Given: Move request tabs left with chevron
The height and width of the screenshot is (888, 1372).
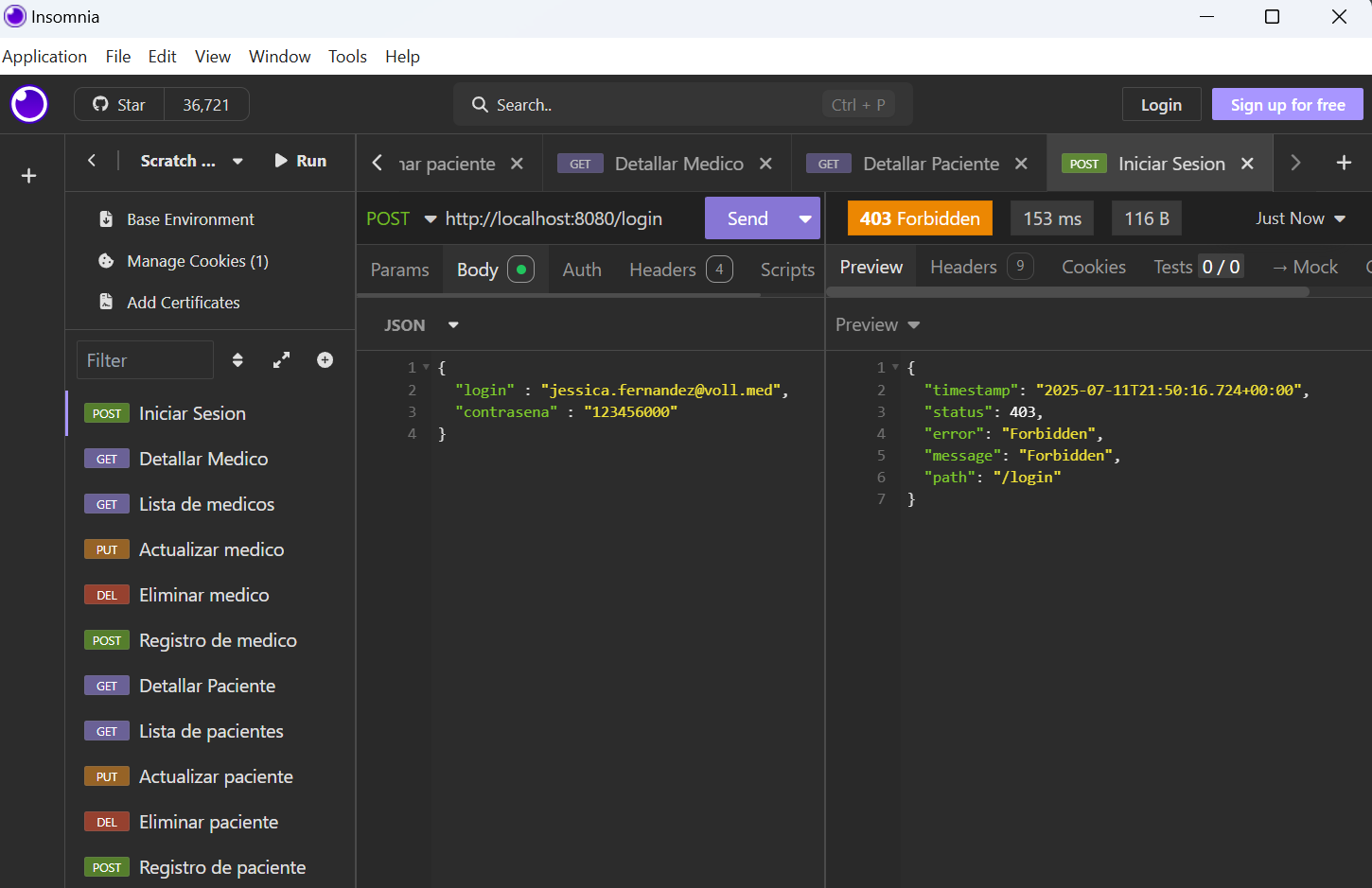Looking at the screenshot, I should click(x=377, y=163).
